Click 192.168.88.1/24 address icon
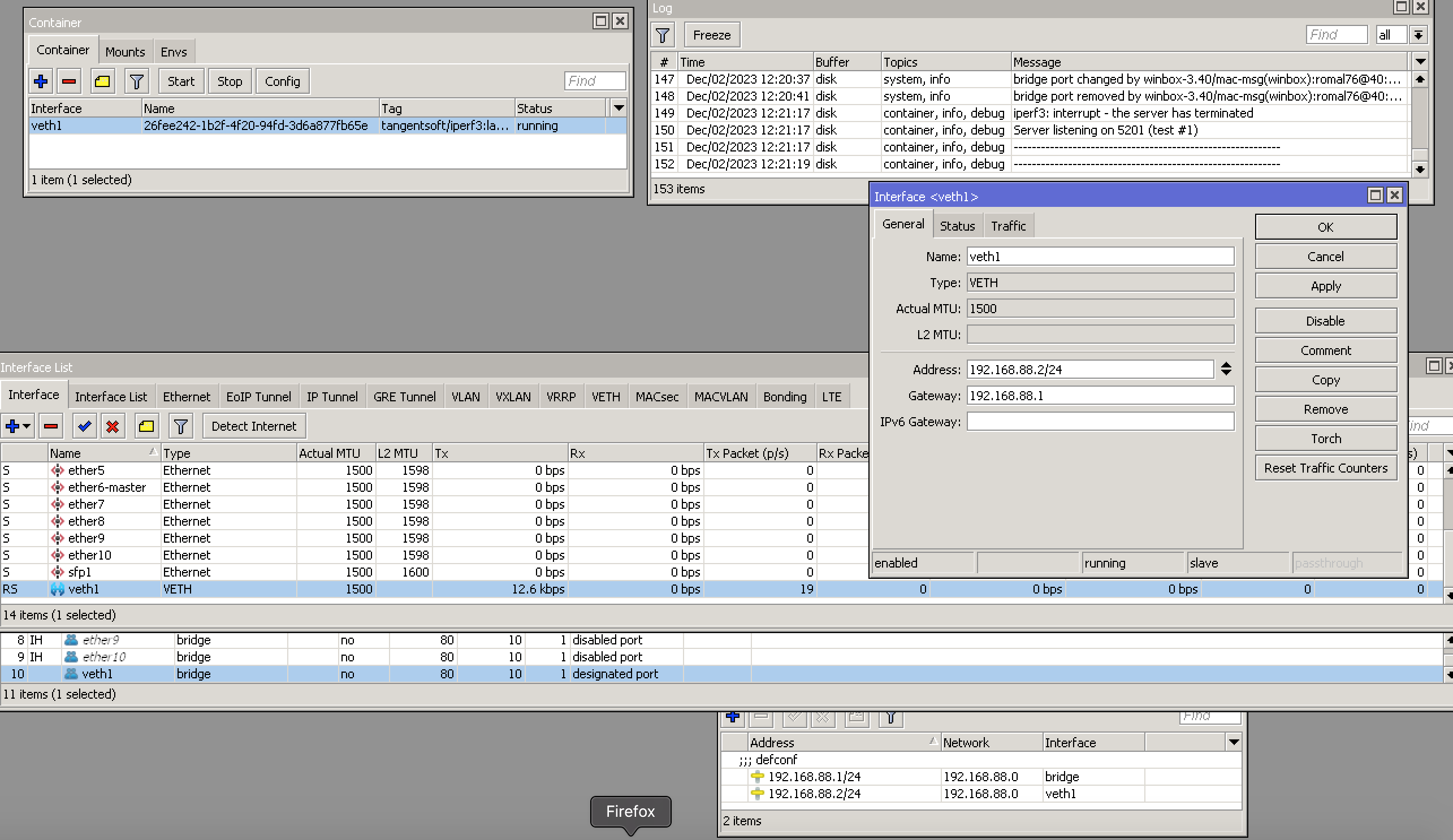 point(758,777)
